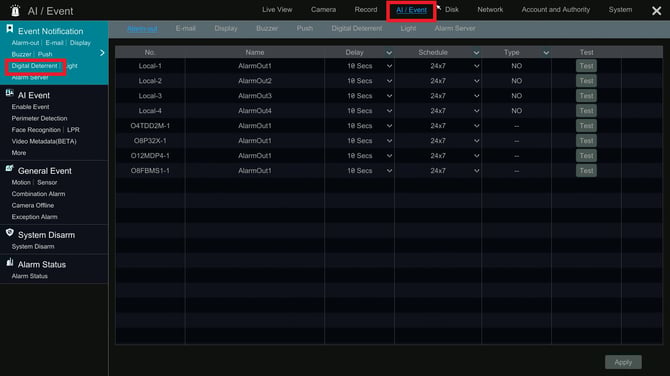Test the O4TDD2M-1 alarm output

(x=586, y=126)
